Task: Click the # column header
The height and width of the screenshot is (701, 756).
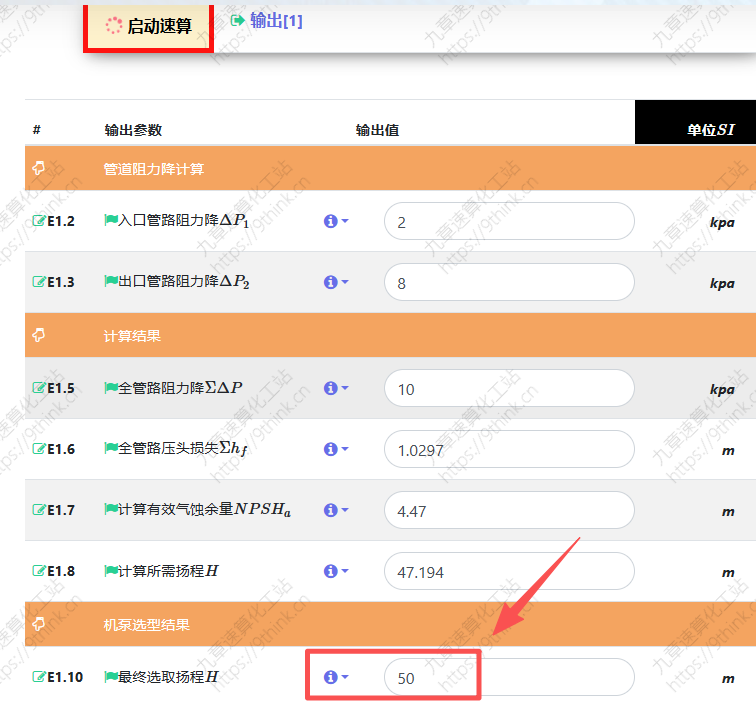Action: (x=37, y=130)
